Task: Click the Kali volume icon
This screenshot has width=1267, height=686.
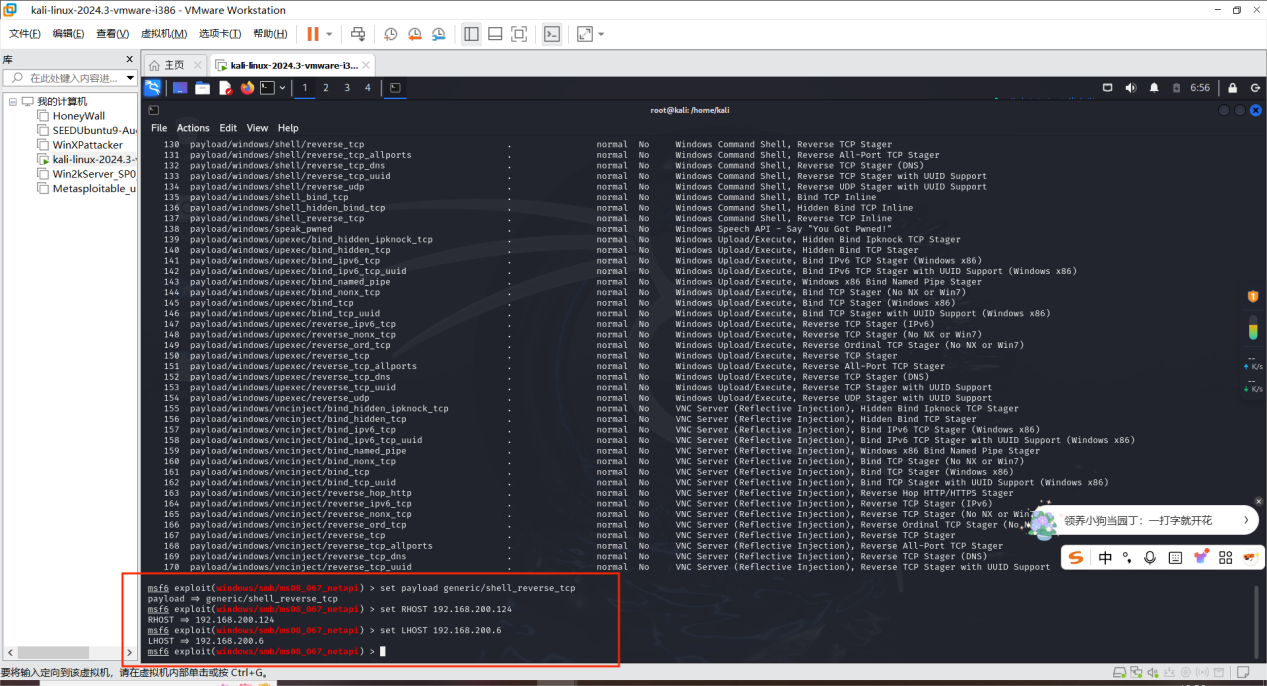Action: tap(1131, 88)
